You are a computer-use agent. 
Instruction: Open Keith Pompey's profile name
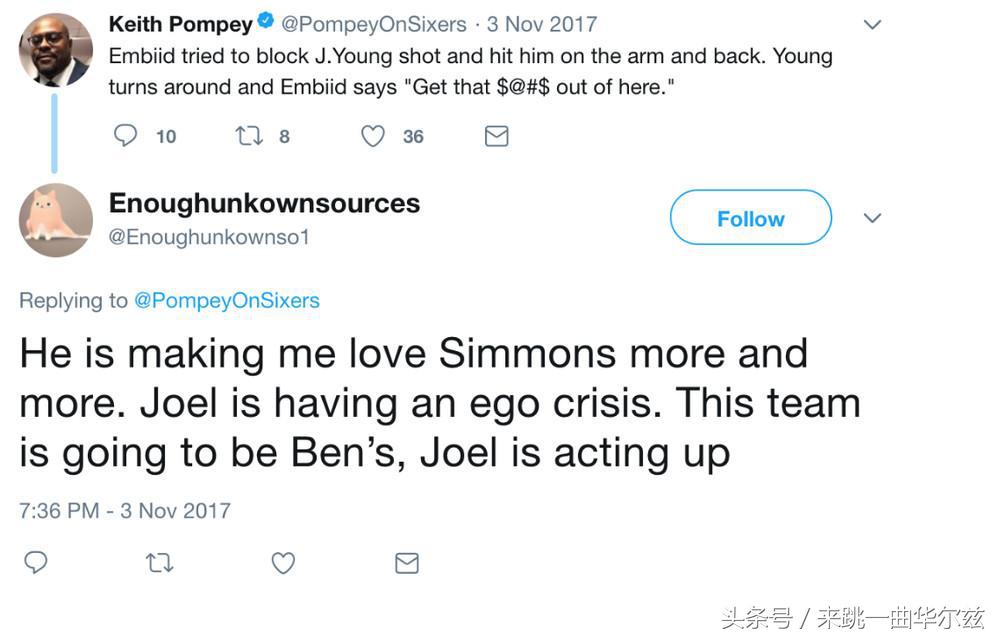pyautogui.click(x=180, y=23)
